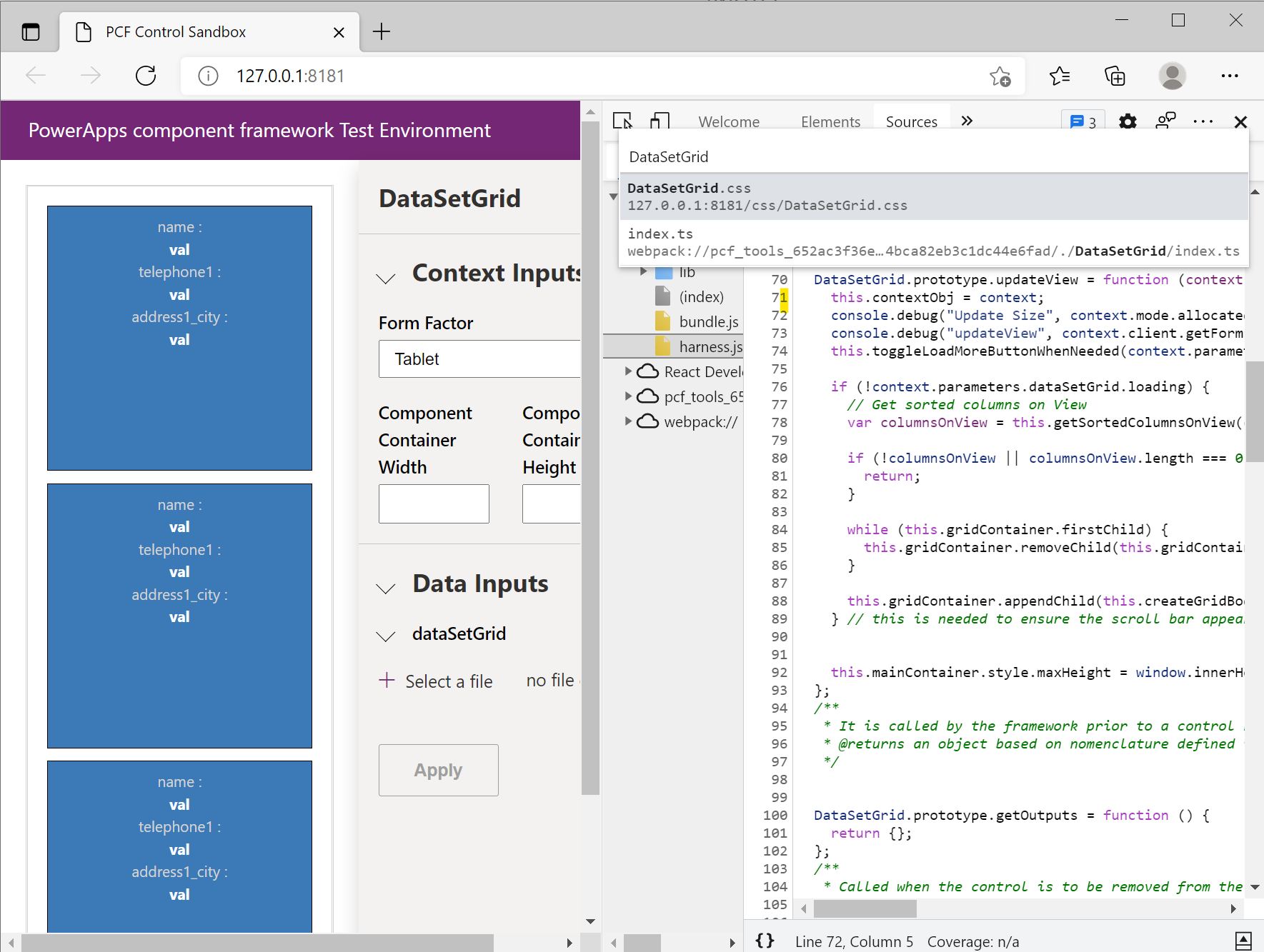Open the Issues counter showing 3
Image resolution: width=1264 pixels, height=952 pixels.
pos(1082,122)
